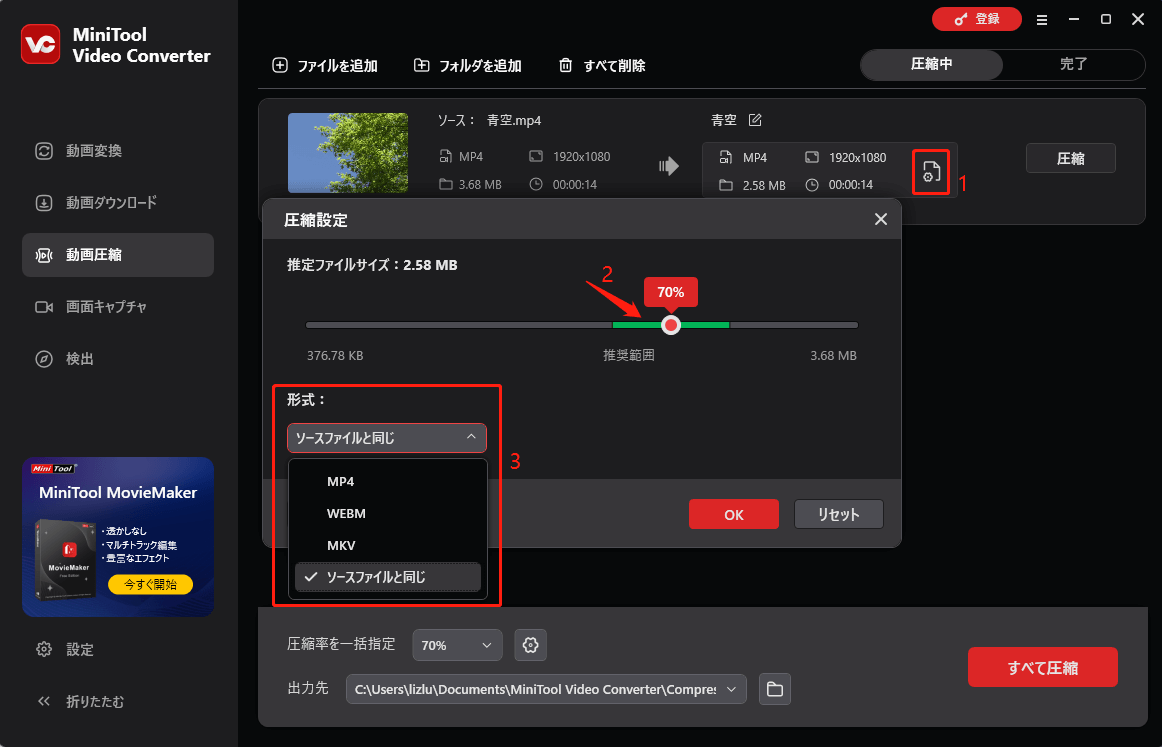Click the すべて圧縮 button

point(1043,667)
